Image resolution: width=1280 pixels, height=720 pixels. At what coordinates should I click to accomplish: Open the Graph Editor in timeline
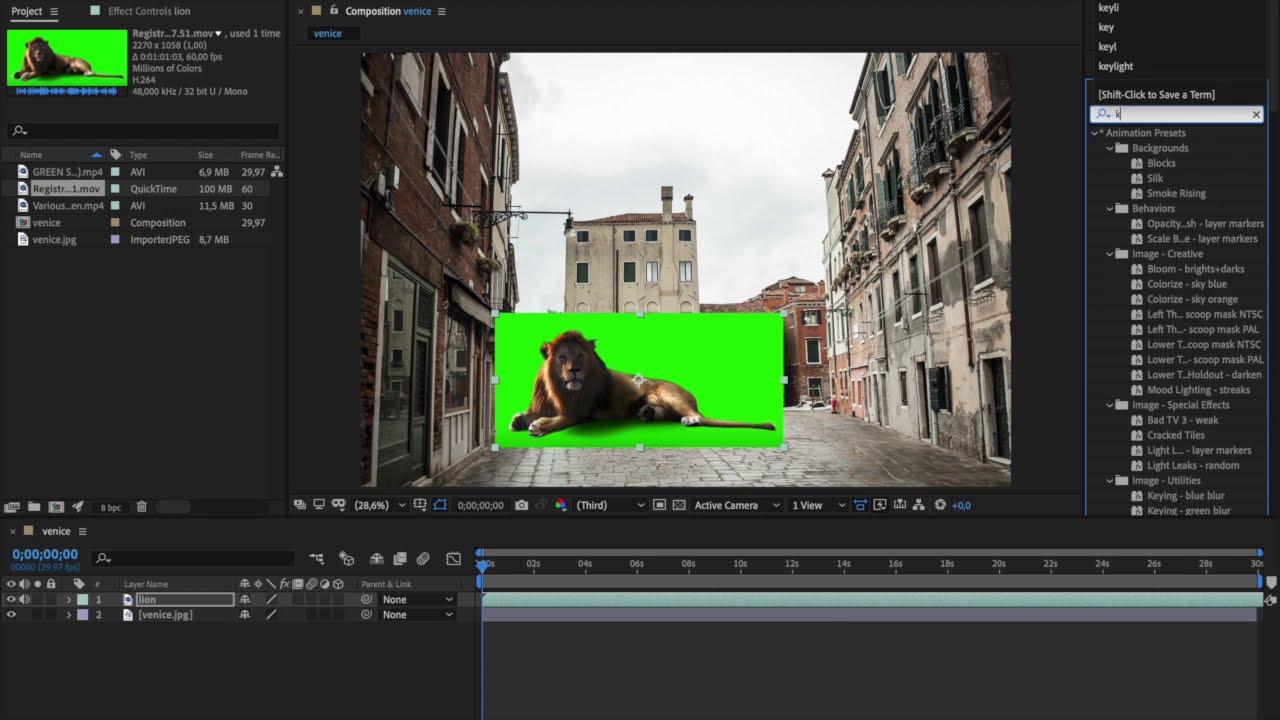tap(454, 558)
